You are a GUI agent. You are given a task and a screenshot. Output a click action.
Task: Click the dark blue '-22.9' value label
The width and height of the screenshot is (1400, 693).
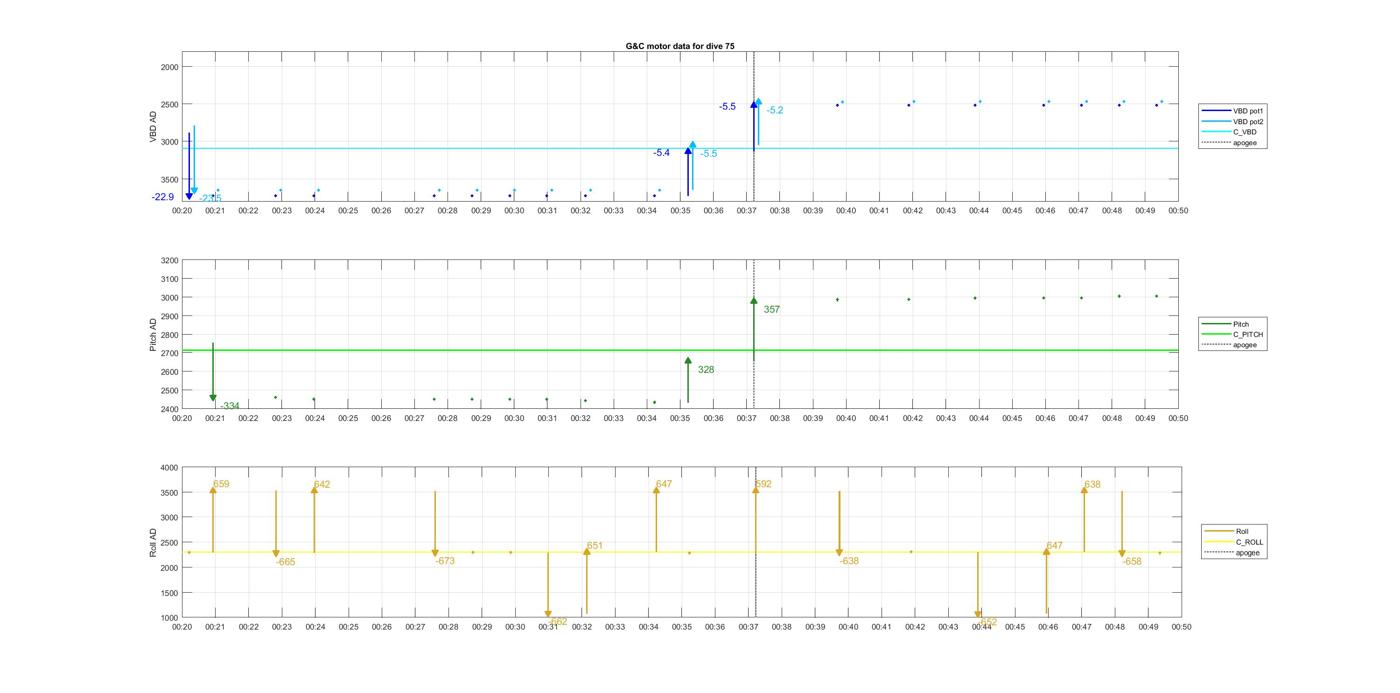coord(163,197)
